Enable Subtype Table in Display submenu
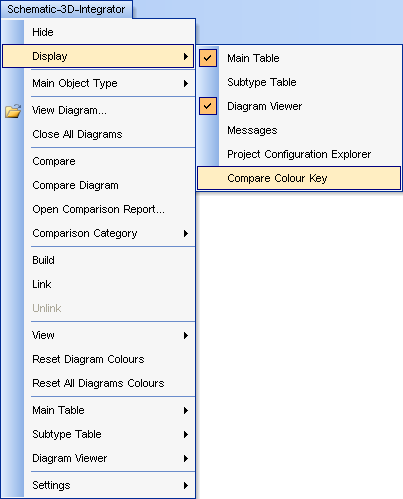Image resolution: width=403 pixels, height=499 pixels. pos(261,82)
